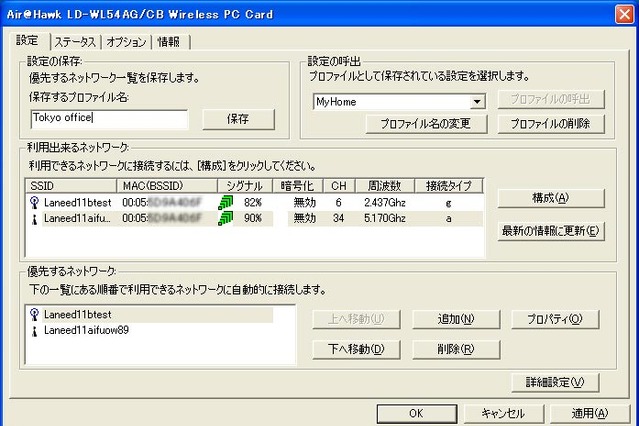Click the キャンセル button
Viewport: 639px width, 426px height.
pos(504,413)
